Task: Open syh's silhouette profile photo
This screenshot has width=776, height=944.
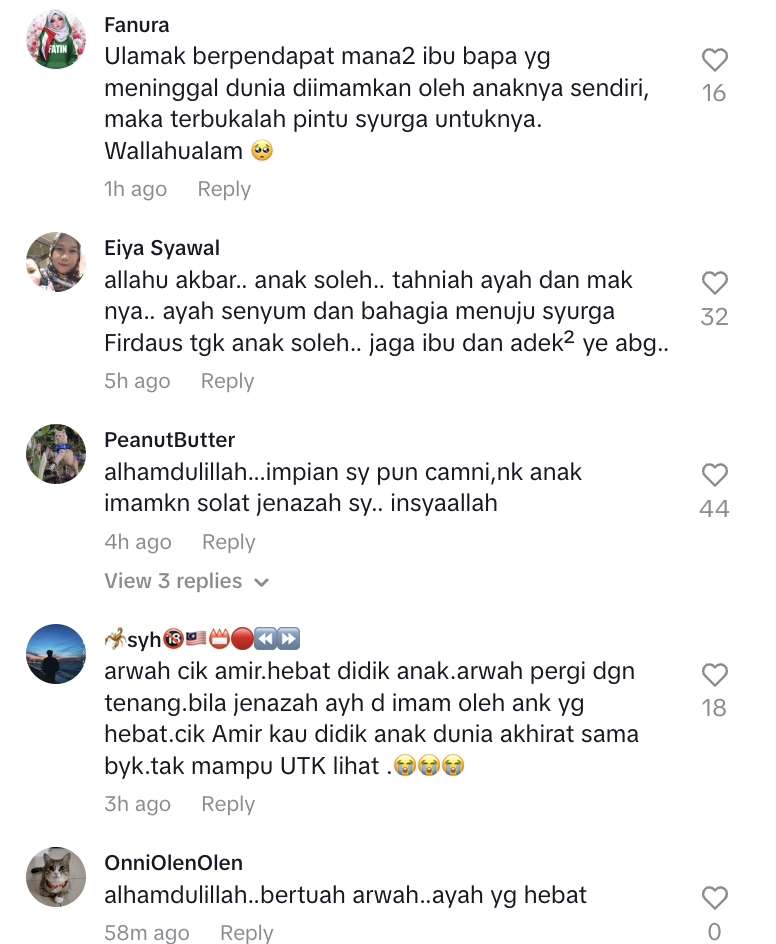Action: click(x=56, y=654)
